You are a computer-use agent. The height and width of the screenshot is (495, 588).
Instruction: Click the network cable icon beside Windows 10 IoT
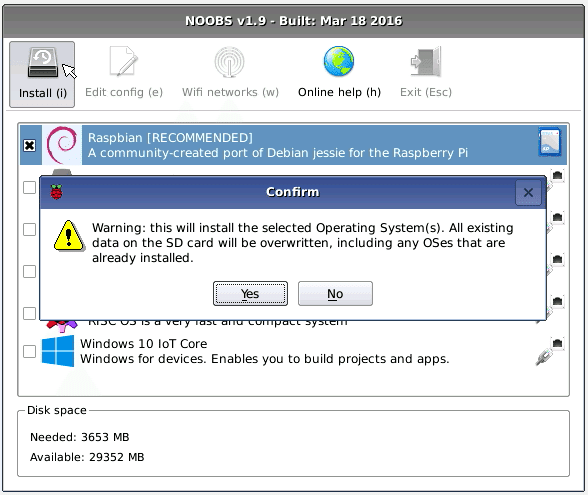tap(544, 357)
